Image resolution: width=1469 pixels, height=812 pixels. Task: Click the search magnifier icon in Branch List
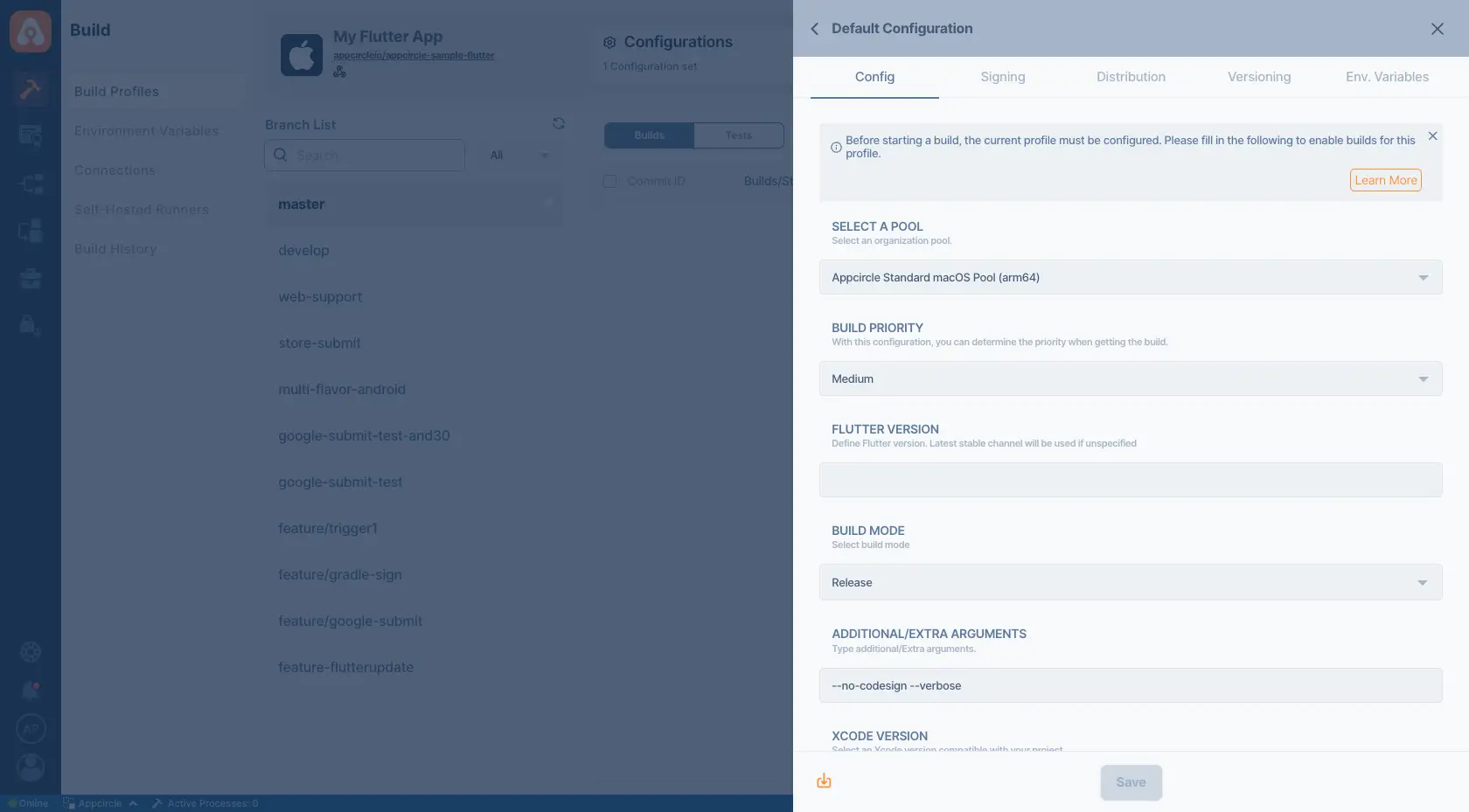pyautogui.click(x=280, y=155)
